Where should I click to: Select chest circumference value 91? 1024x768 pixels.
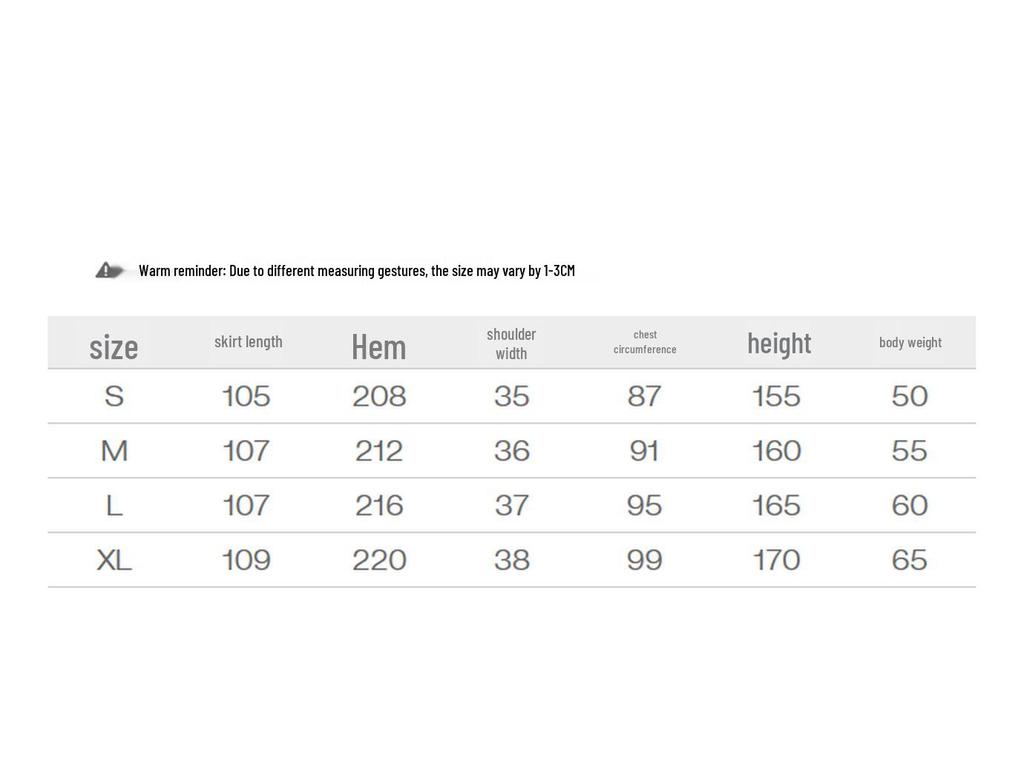tap(645, 451)
